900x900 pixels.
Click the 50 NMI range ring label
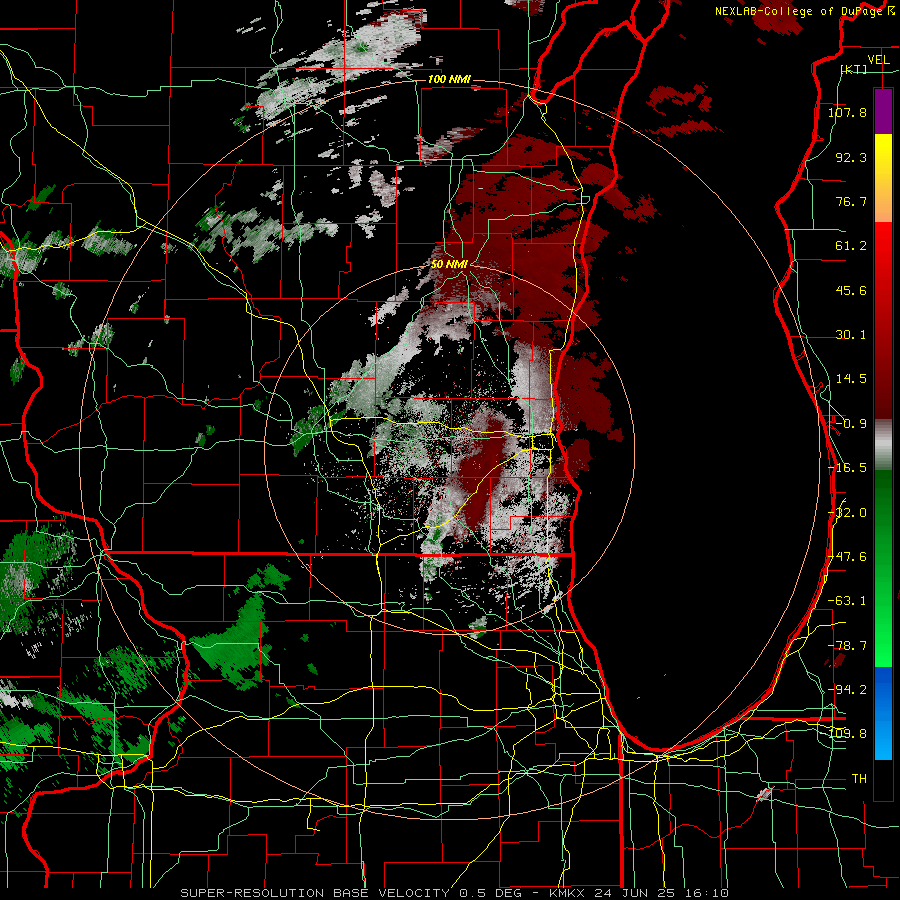pyautogui.click(x=449, y=264)
